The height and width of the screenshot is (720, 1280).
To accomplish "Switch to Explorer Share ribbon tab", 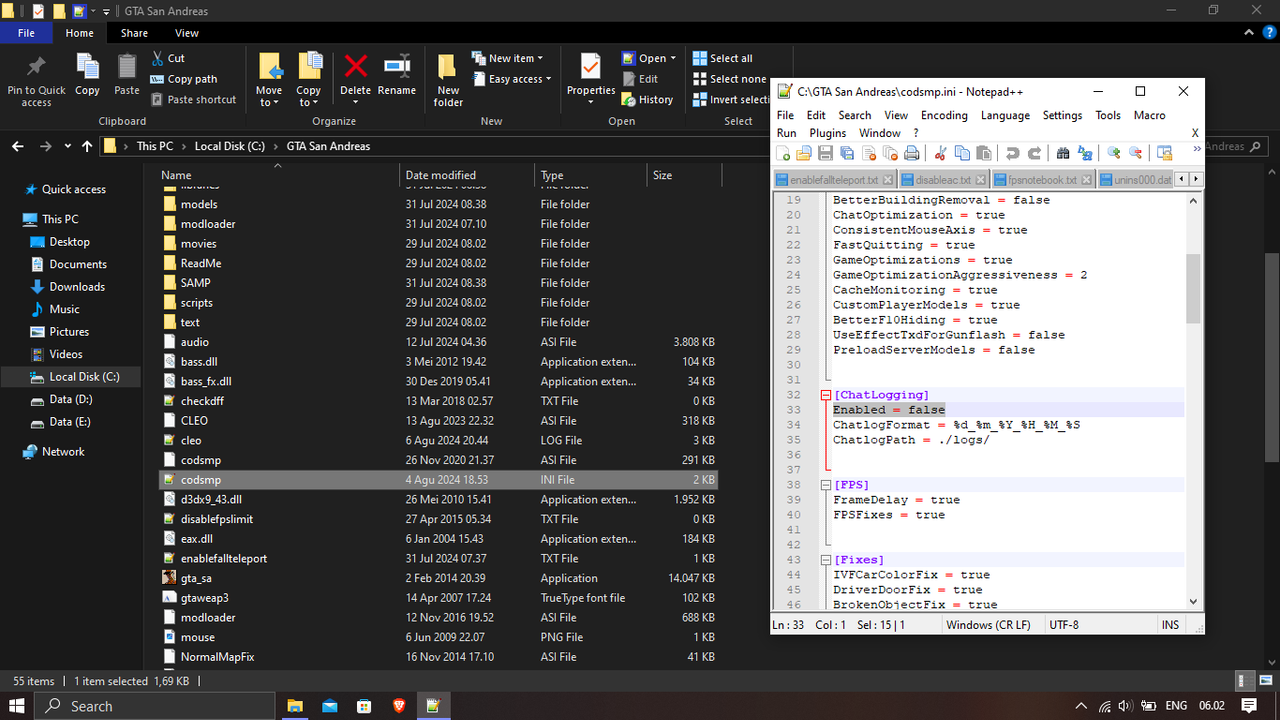I will (134, 33).
